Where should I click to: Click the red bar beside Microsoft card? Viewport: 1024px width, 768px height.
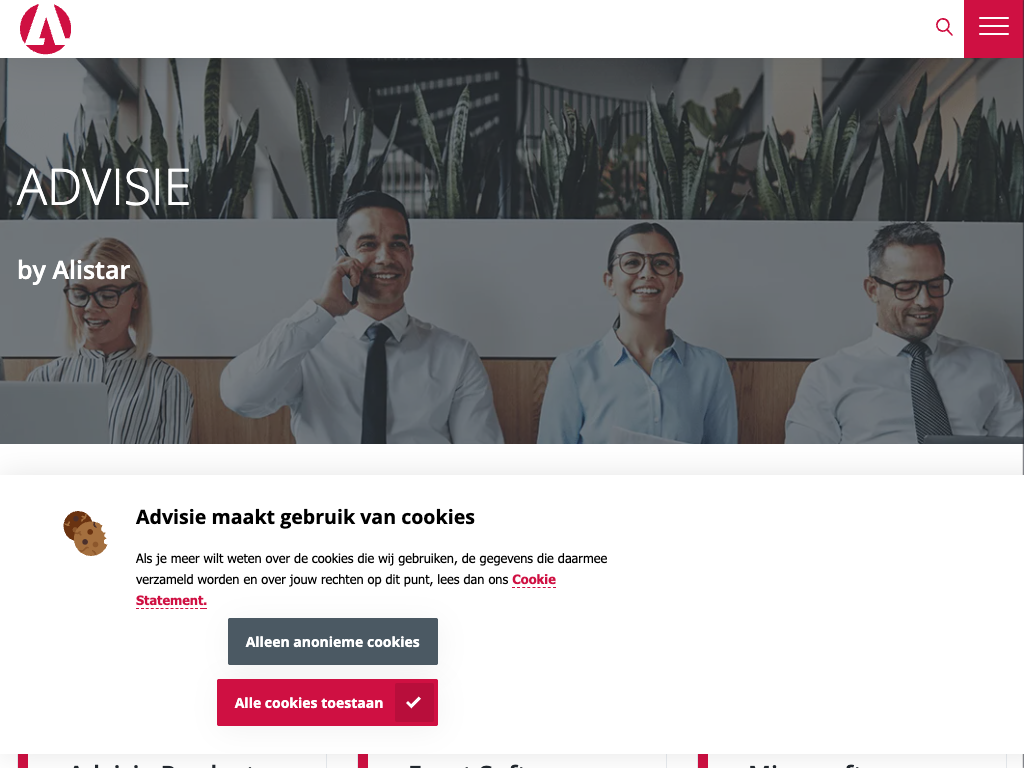pyautogui.click(x=703, y=761)
